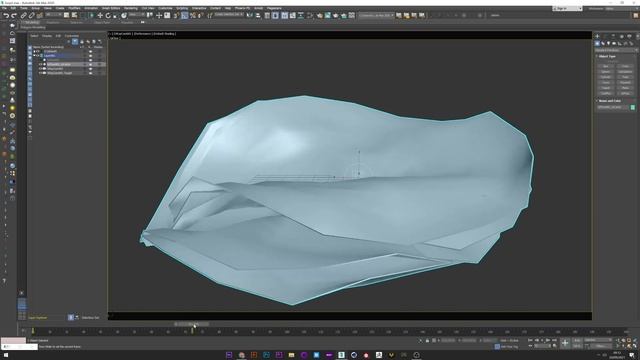
Task: Open the Named Selection Sets dropdown
Action: coord(229,15)
